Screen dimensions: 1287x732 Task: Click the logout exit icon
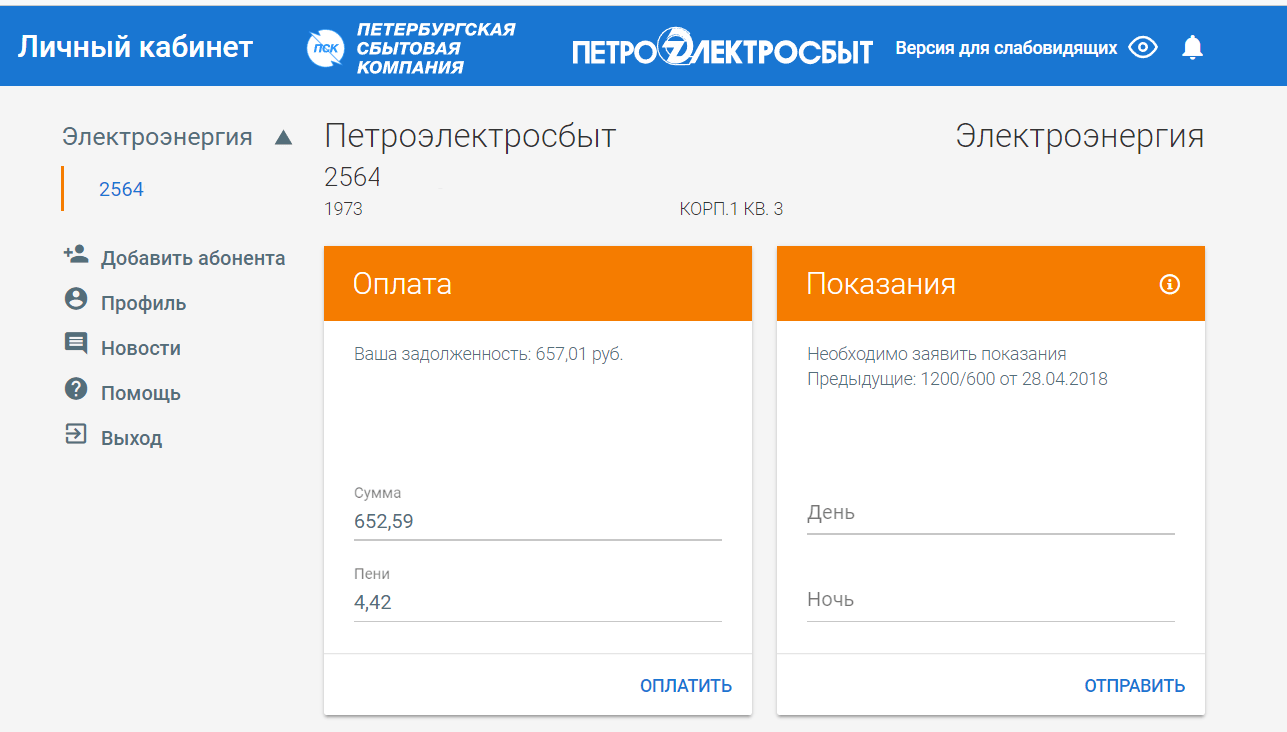76,434
